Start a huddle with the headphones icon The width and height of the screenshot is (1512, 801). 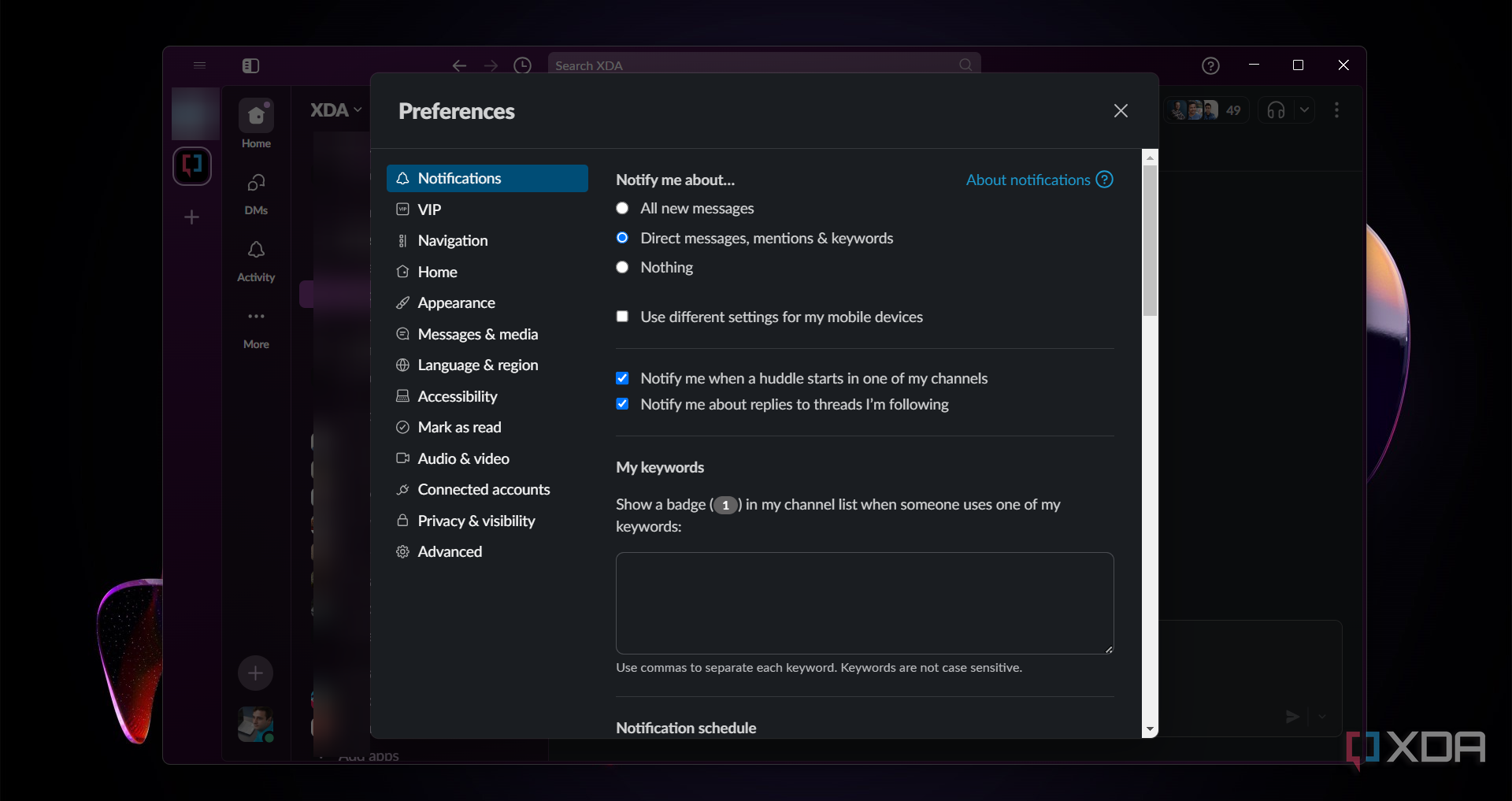click(x=1276, y=110)
